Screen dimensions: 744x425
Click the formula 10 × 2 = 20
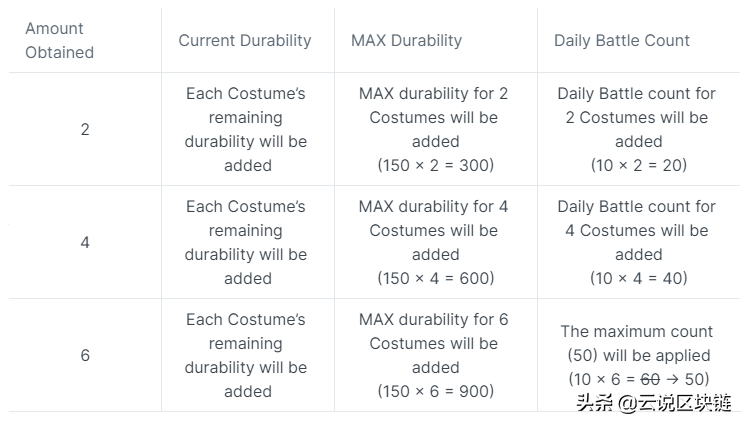[637, 165]
